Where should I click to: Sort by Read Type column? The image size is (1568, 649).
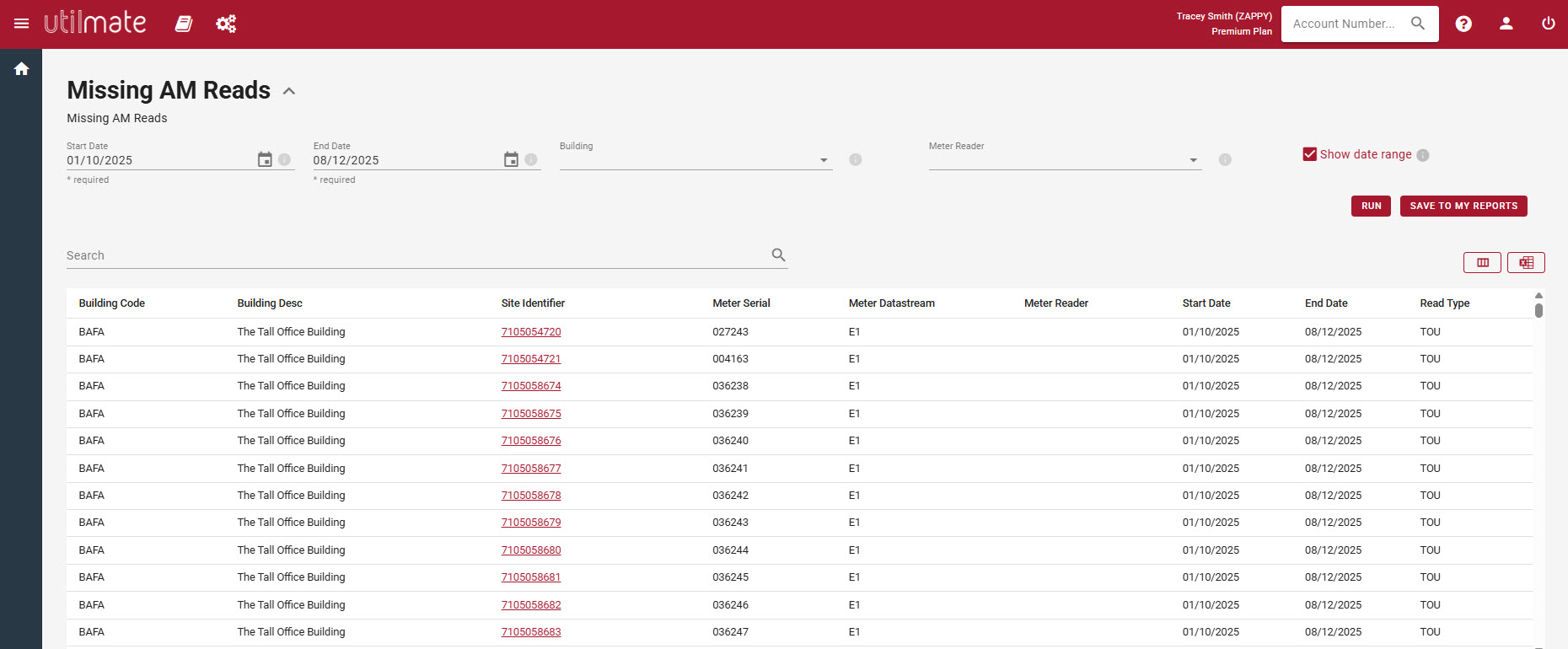pyautogui.click(x=1444, y=303)
